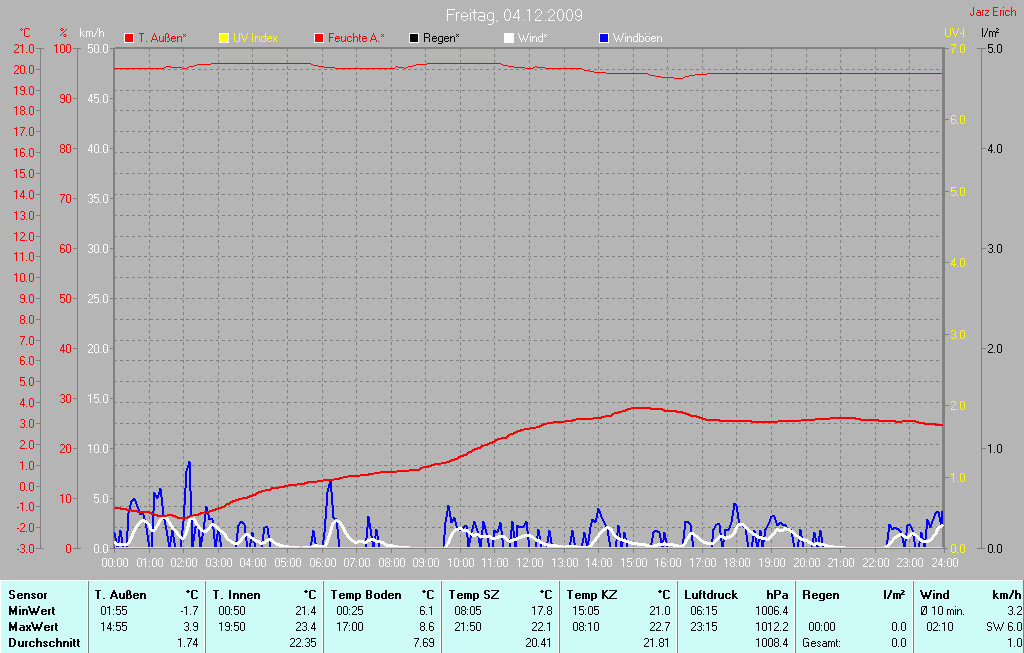Click the Durchschnitt row label
This screenshot has width=1024, height=653.
[43, 643]
